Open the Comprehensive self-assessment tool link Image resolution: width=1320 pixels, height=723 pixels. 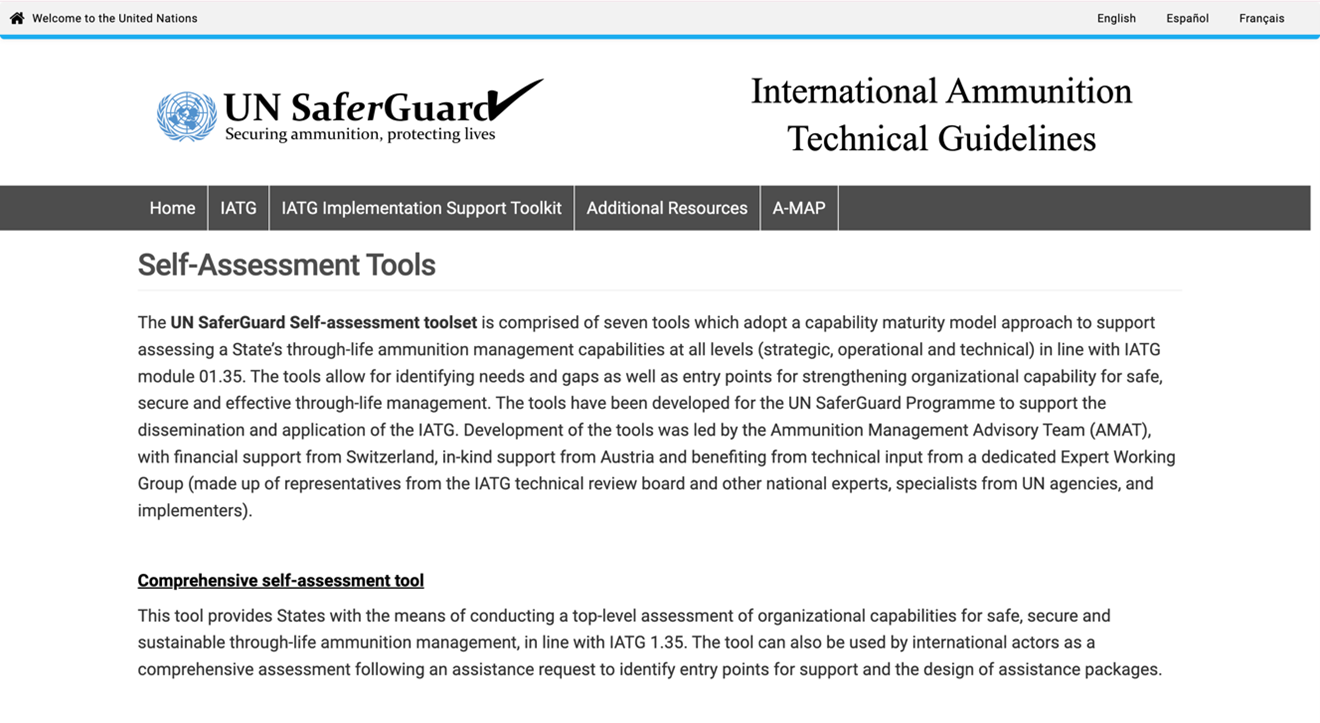pos(280,581)
